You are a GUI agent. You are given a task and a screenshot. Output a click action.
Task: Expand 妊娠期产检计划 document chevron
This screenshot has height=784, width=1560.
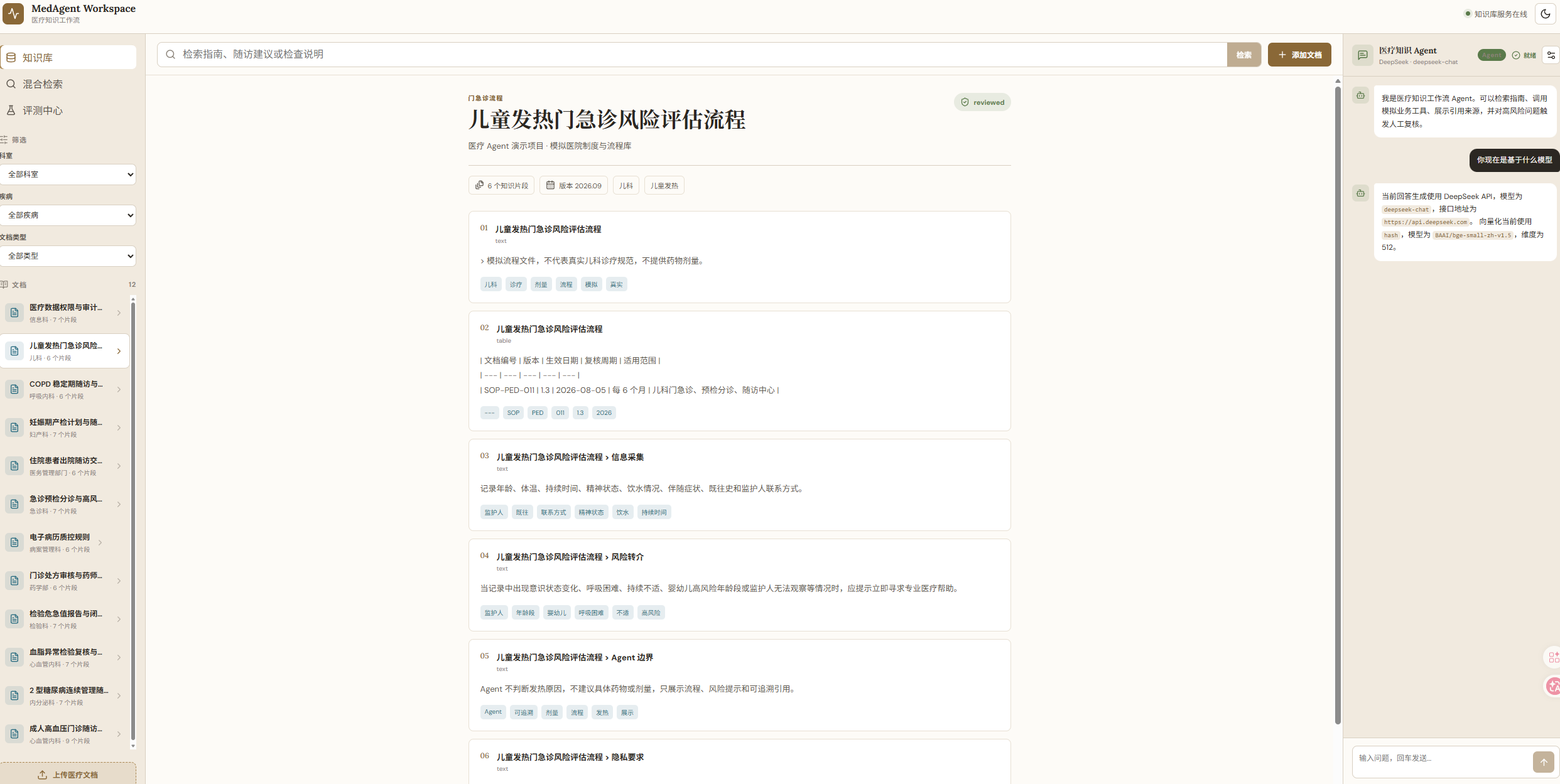(x=119, y=427)
